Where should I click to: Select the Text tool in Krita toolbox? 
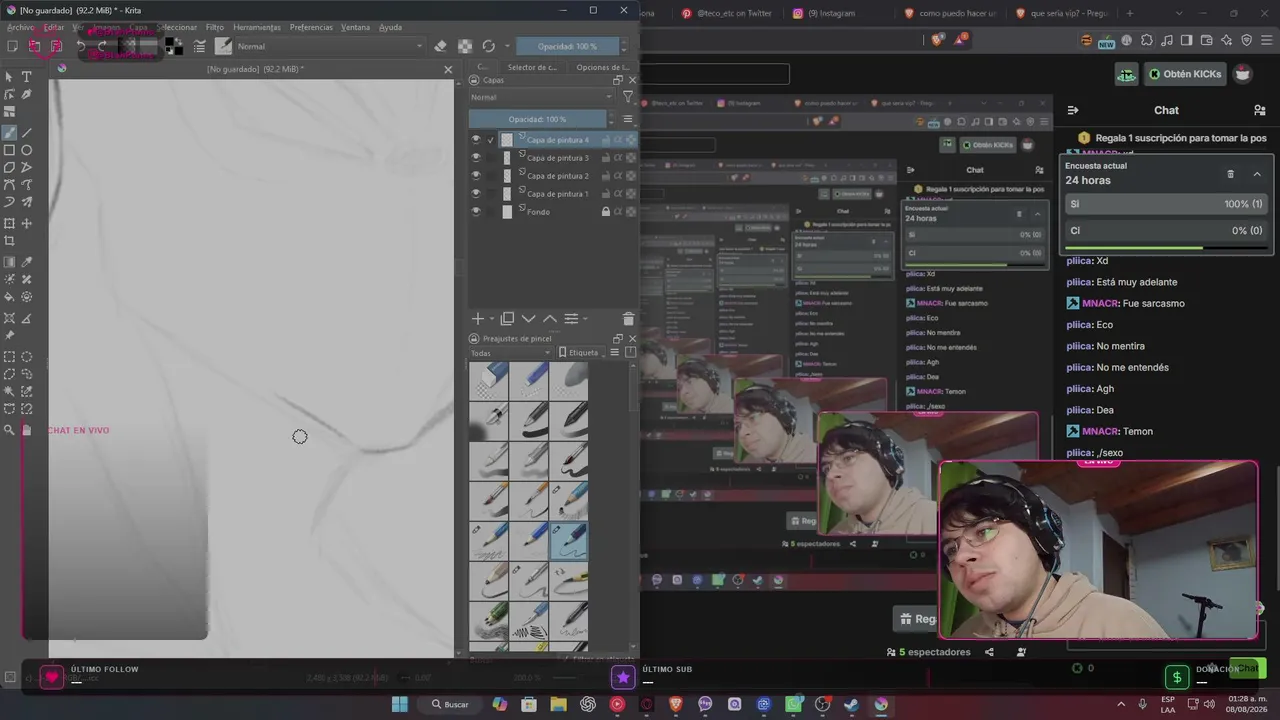(27, 77)
